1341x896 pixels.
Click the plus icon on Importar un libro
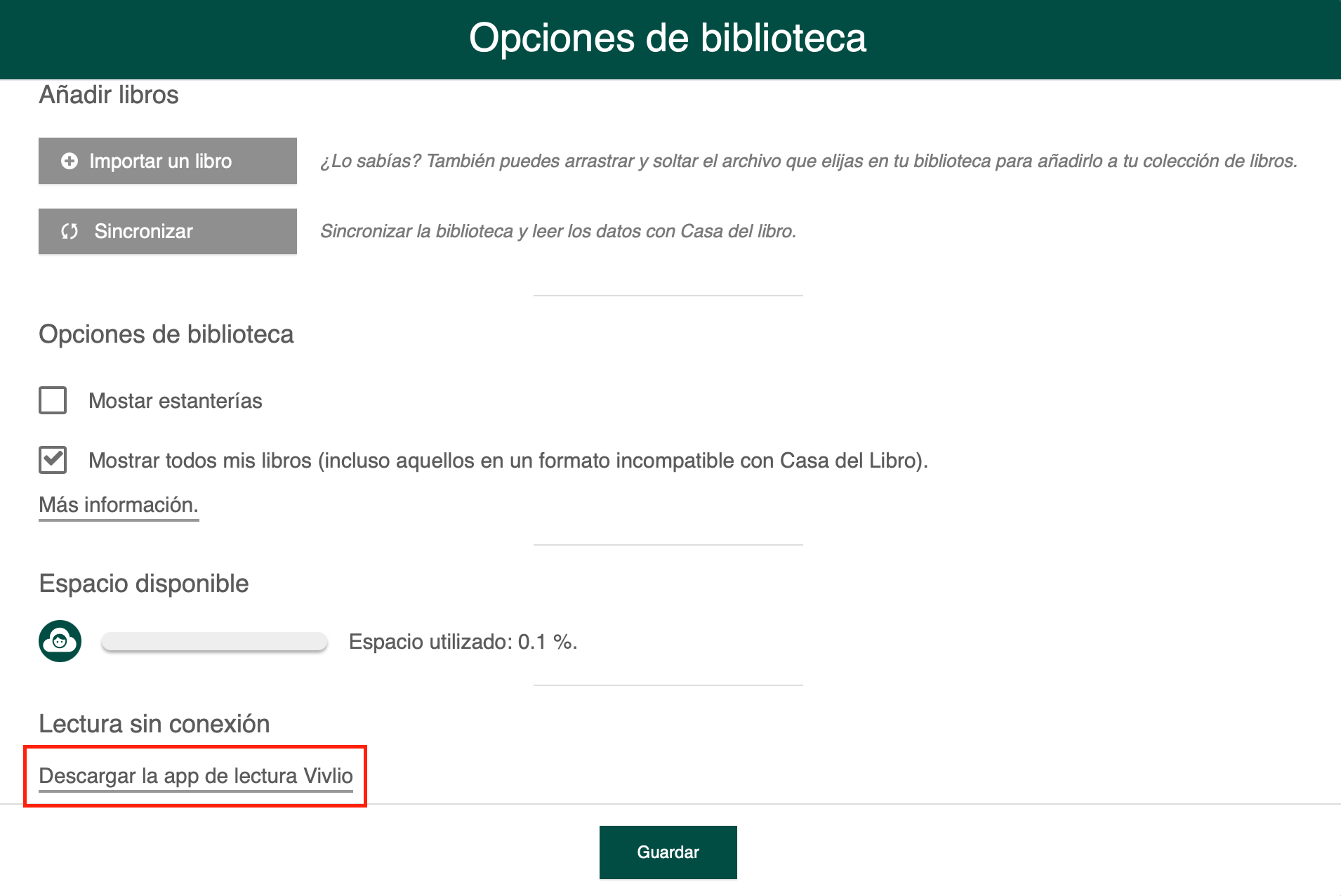click(70, 161)
